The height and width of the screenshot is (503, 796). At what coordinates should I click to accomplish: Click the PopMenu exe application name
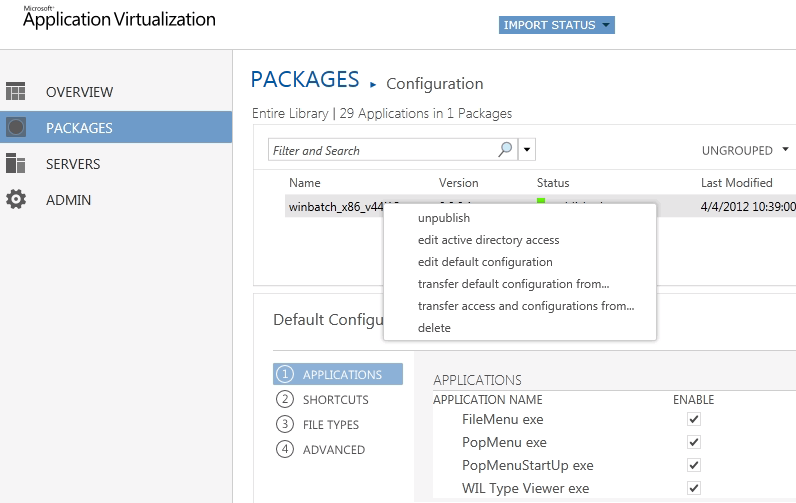pyautogui.click(x=504, y=442)
